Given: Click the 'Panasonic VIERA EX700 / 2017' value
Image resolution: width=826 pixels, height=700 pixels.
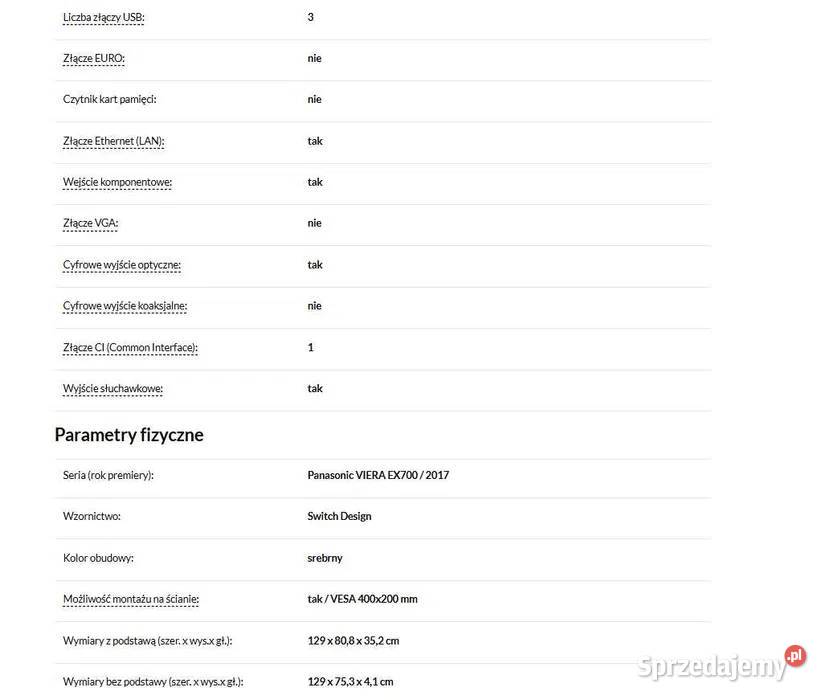Looking at the screenshot, I should [378, 475].
